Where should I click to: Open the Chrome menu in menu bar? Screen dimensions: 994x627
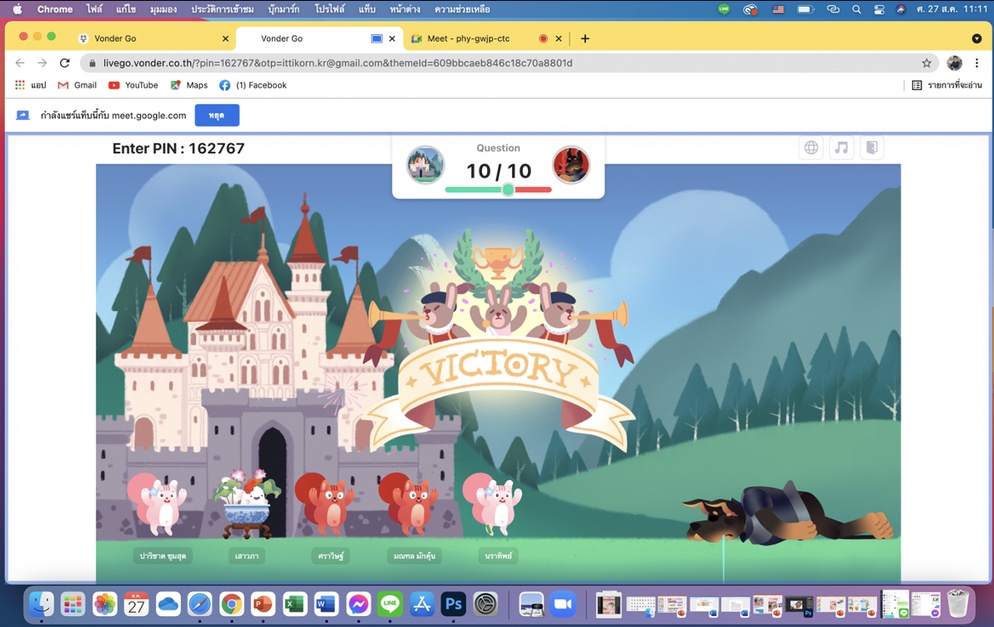tap(55, 9)
